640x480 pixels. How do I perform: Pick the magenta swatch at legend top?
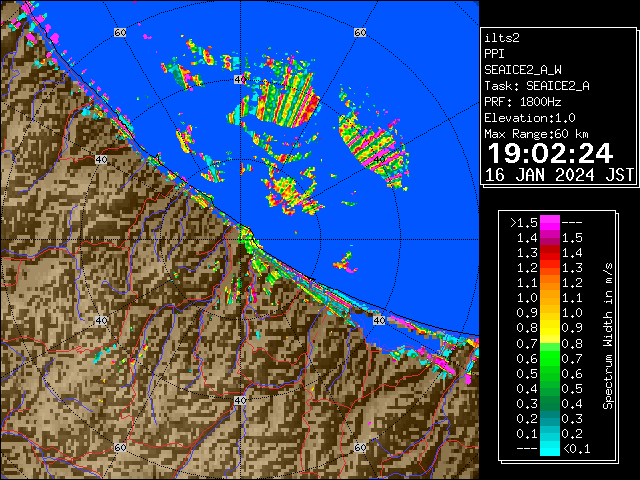[550, 223]
